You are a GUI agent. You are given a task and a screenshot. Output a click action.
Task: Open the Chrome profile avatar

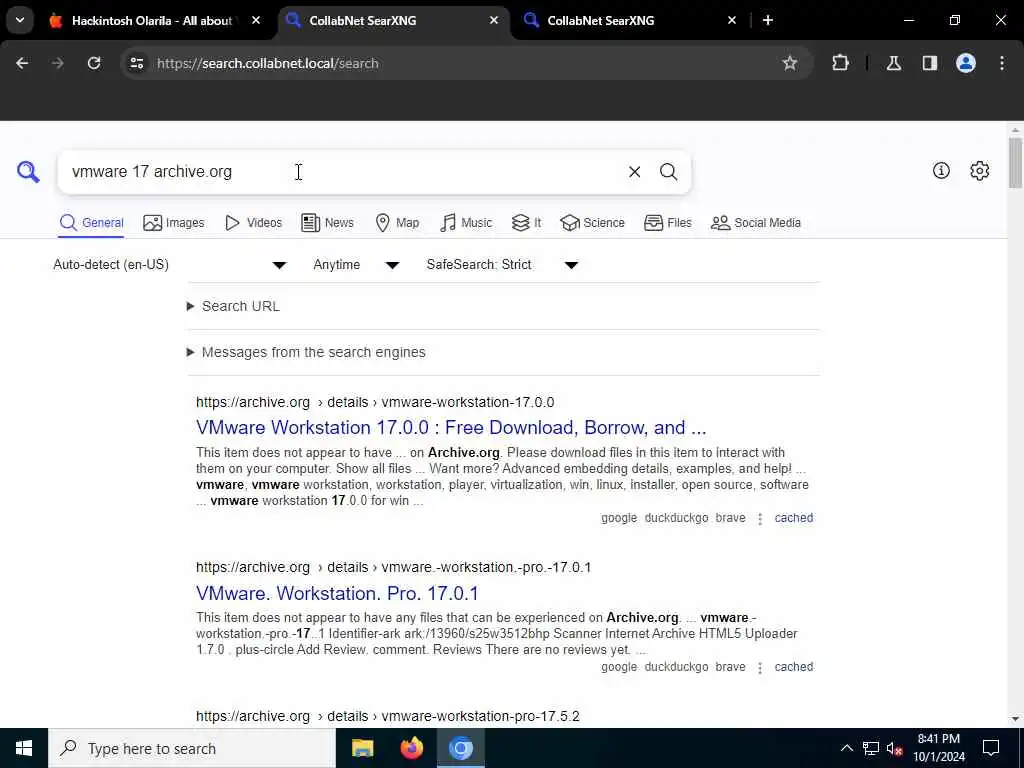(966, 63)
